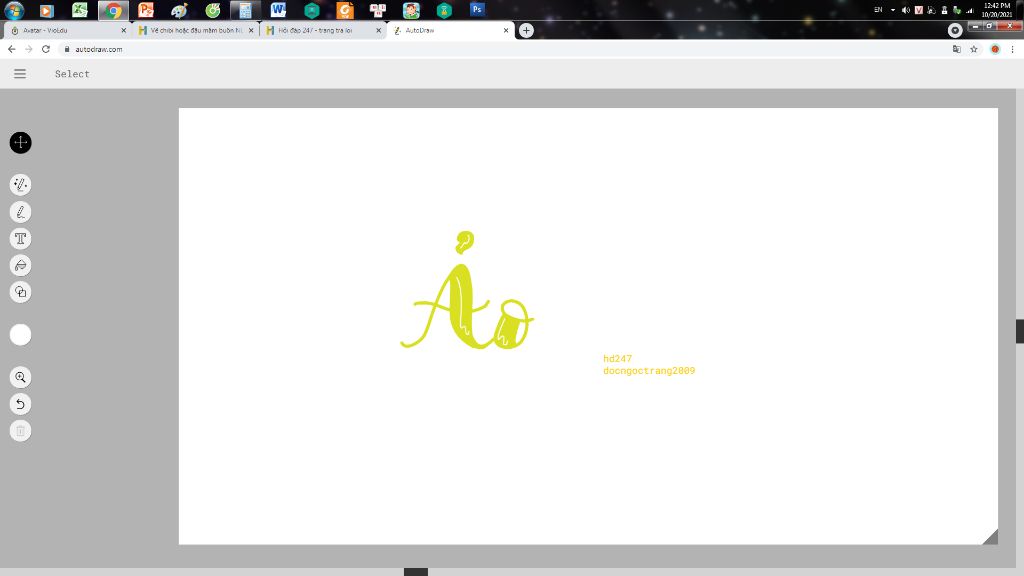Screen dimensions: 1024x576
Task: Close the Avatar - VioEdu tab
Action: pos(123,30)
